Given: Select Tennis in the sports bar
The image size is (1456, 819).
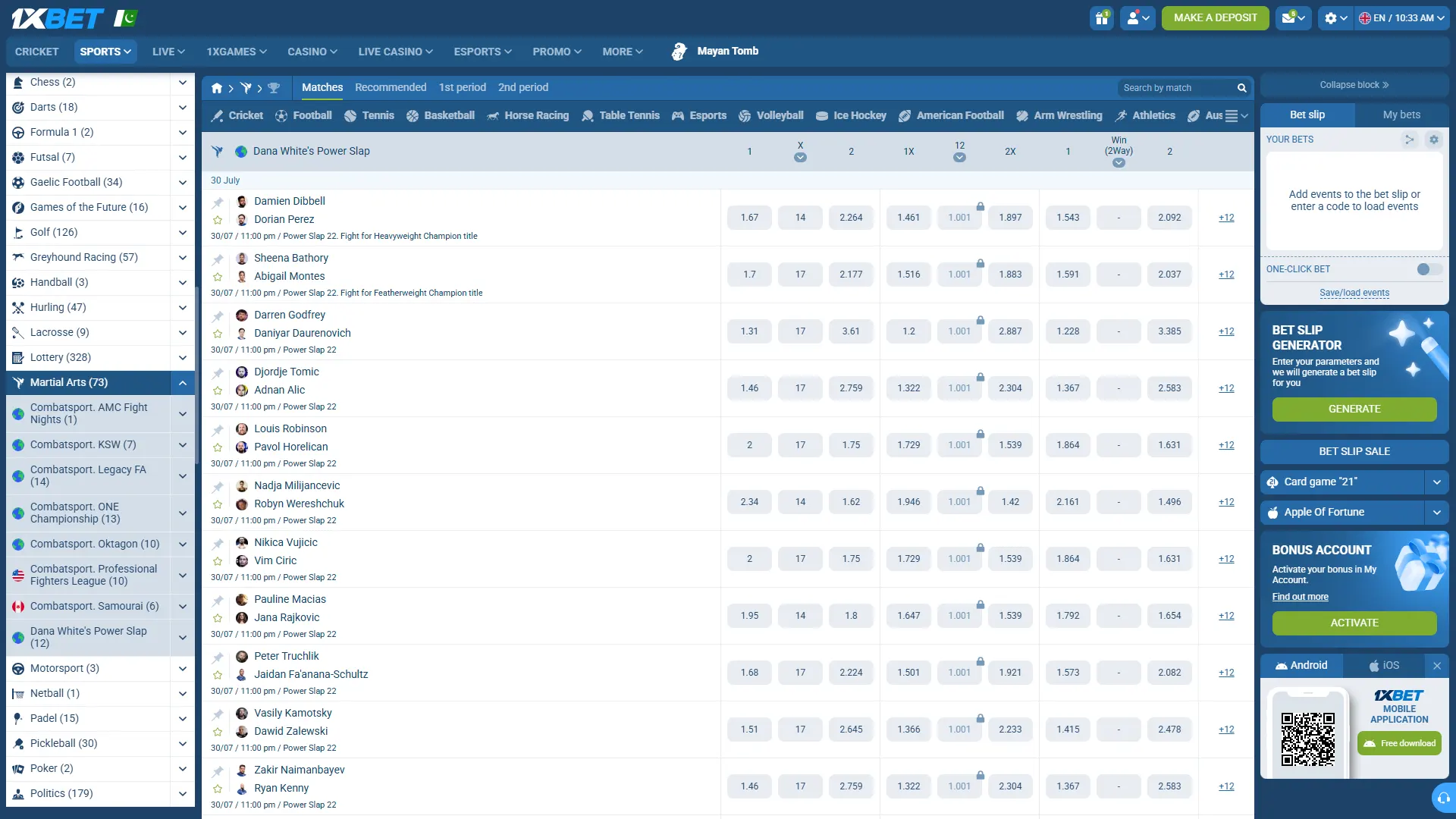Looking at the screenshot, I should pos(369,115).
